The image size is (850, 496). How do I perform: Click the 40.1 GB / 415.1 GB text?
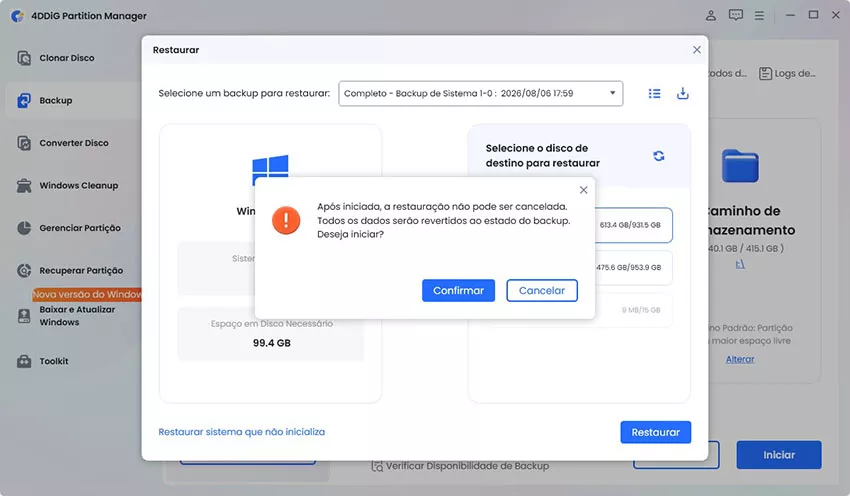pos(745,248)
